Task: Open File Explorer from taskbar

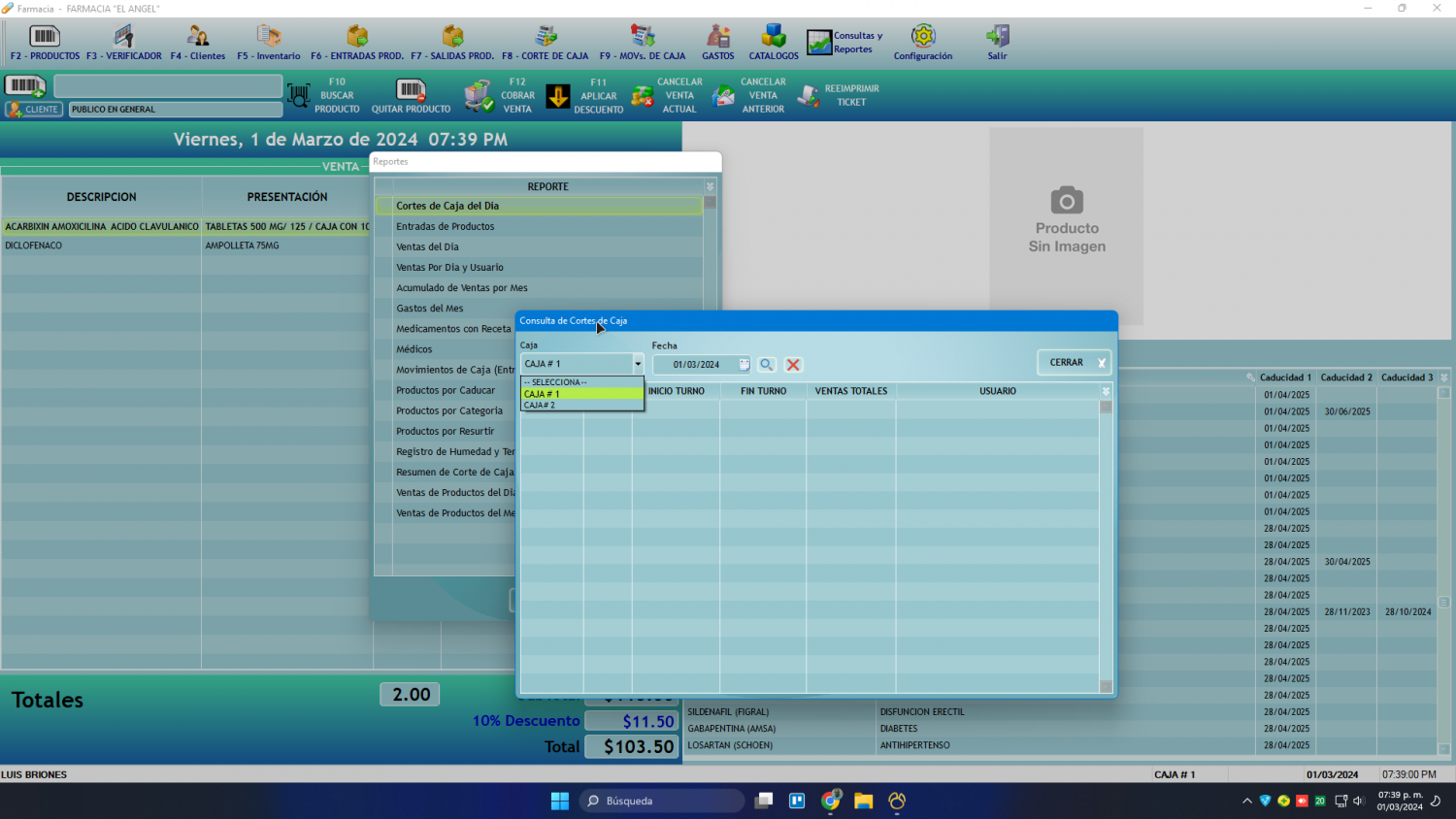Action: coord(863,801)
